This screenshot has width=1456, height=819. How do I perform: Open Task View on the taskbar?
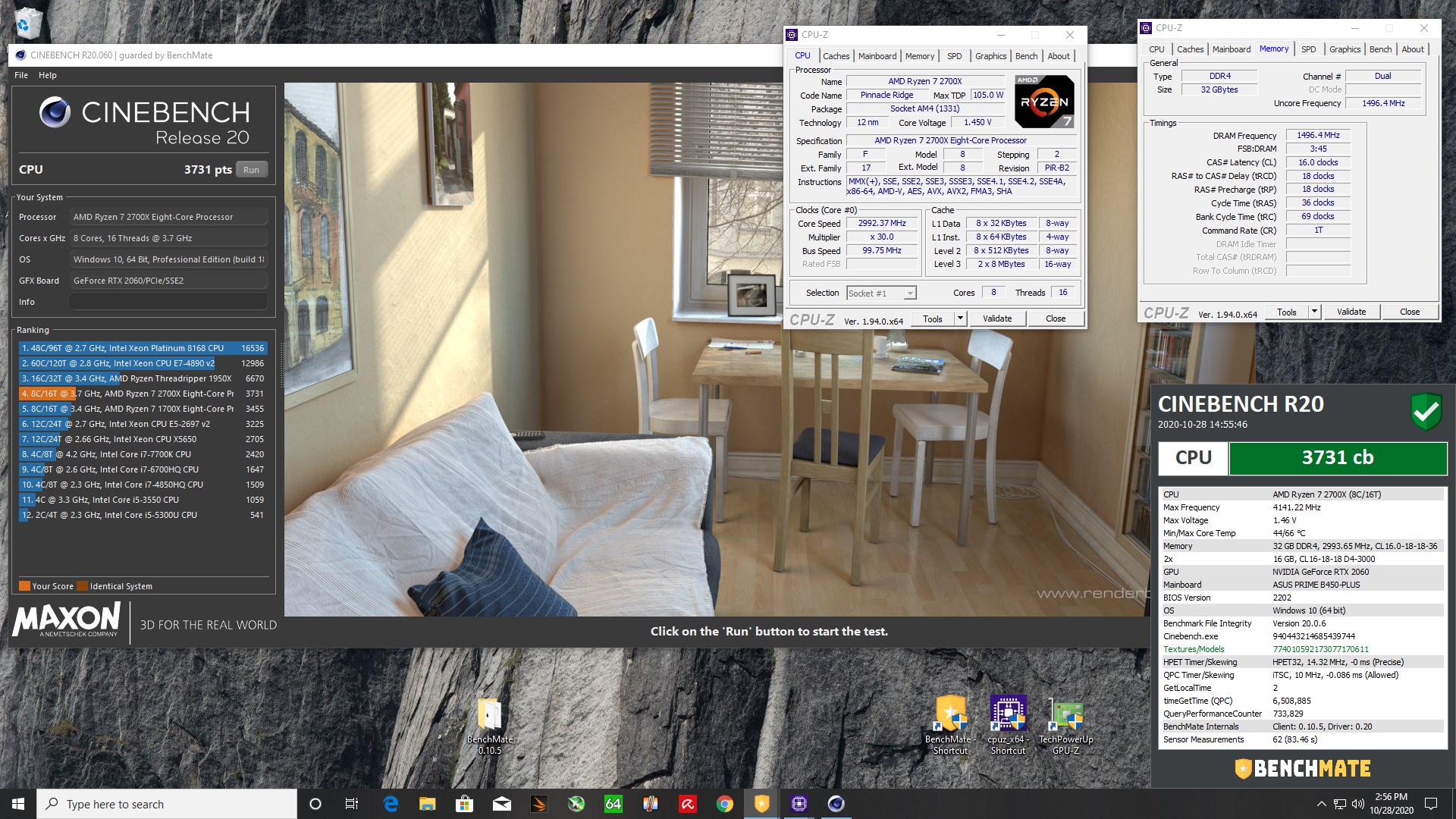click(352, 804)
